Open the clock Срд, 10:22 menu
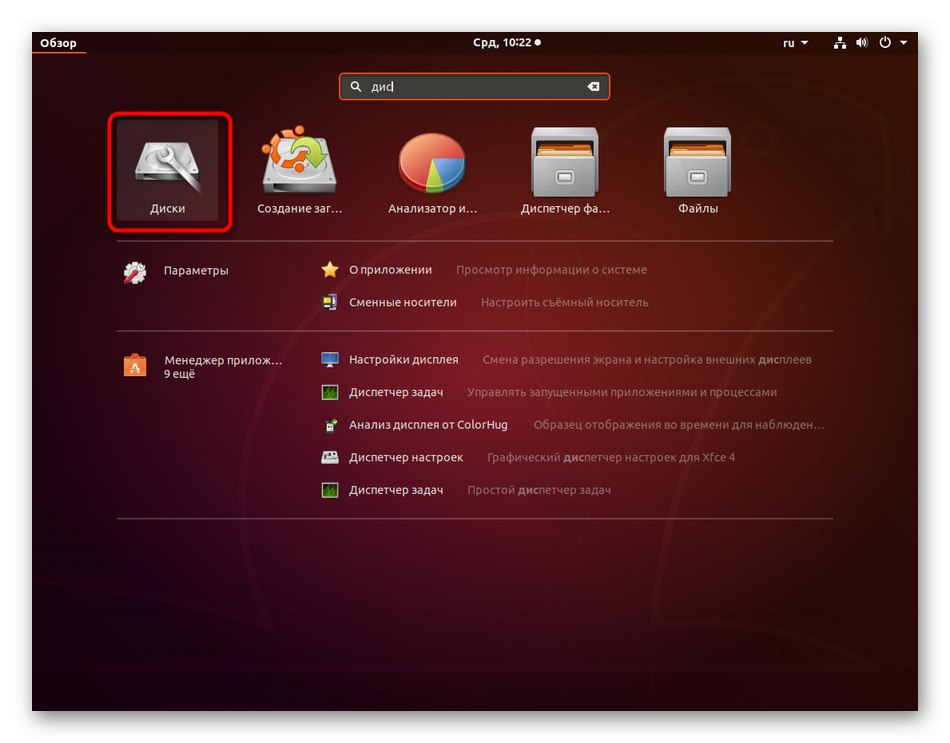Screen dimensions: 950x743 (x=507, y=42)
